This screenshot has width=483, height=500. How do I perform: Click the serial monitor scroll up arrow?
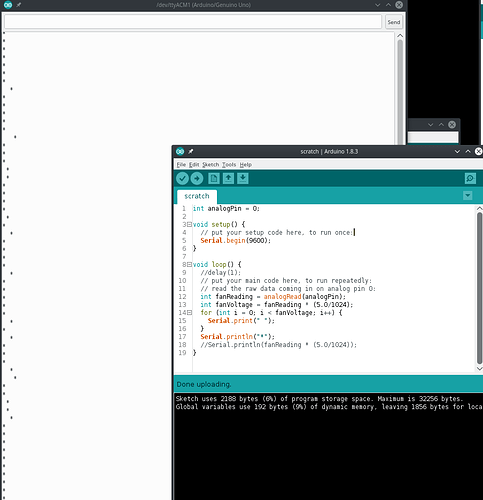pos(400,36)
